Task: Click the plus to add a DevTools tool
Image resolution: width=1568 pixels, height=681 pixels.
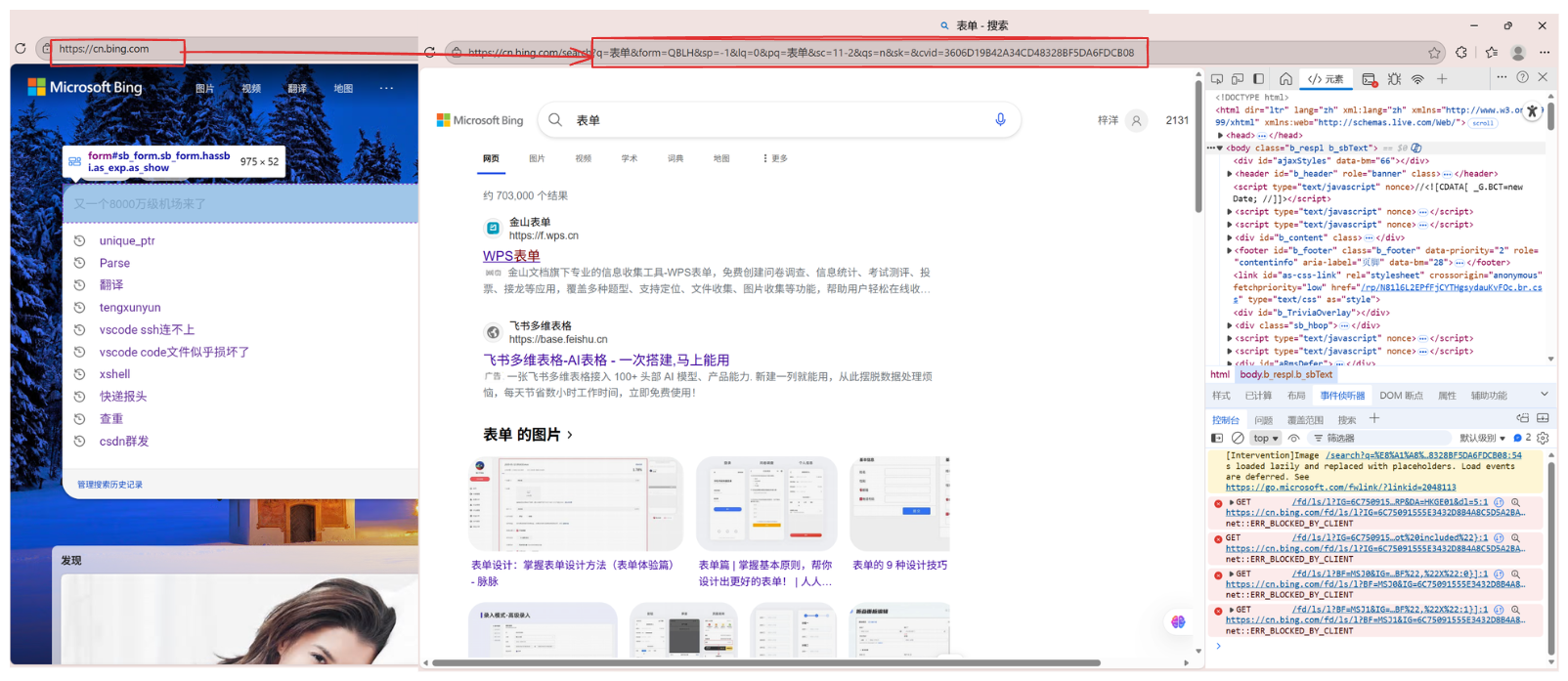Action: [x=1442, y=79]
